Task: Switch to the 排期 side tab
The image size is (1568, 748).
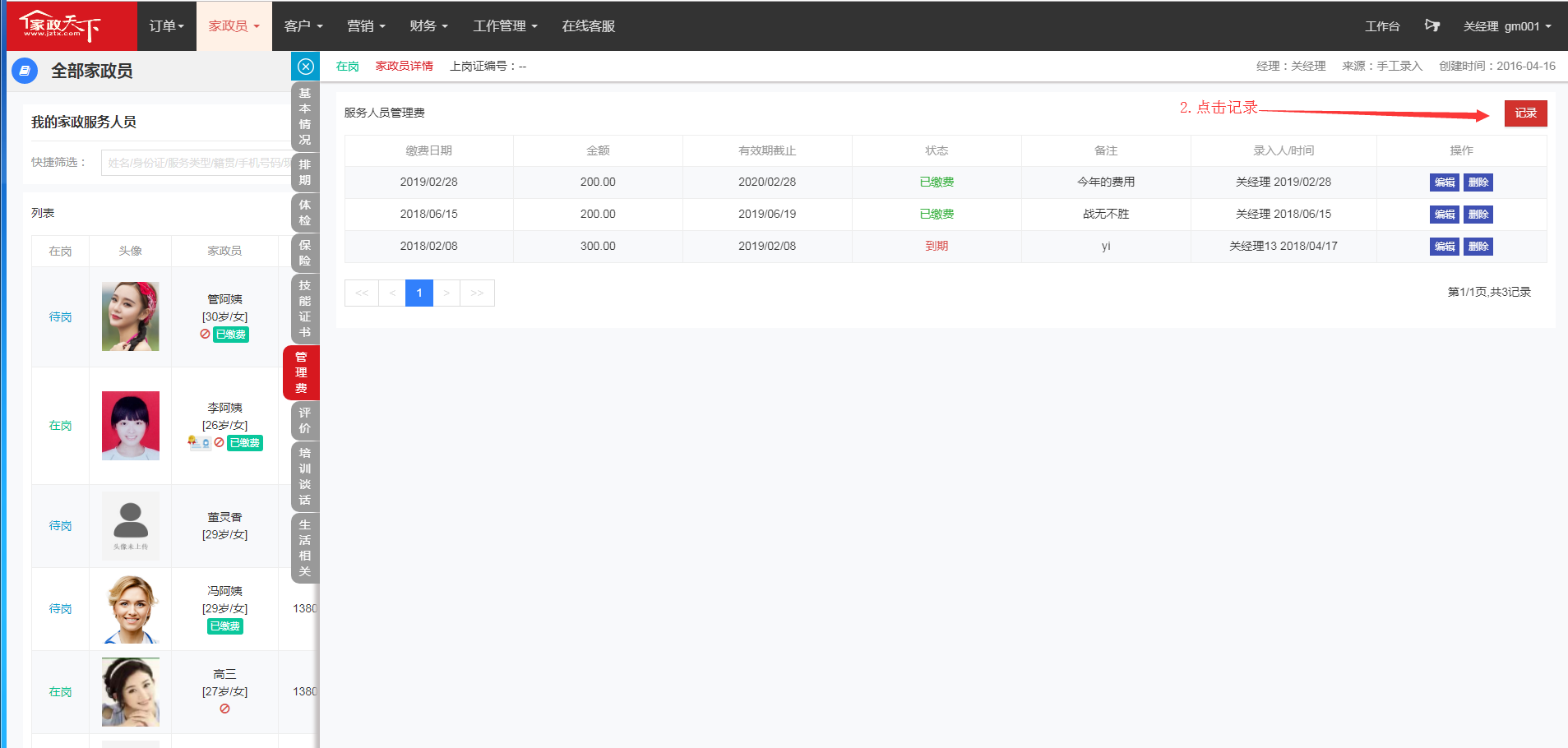Action: [x=305, y=173]
